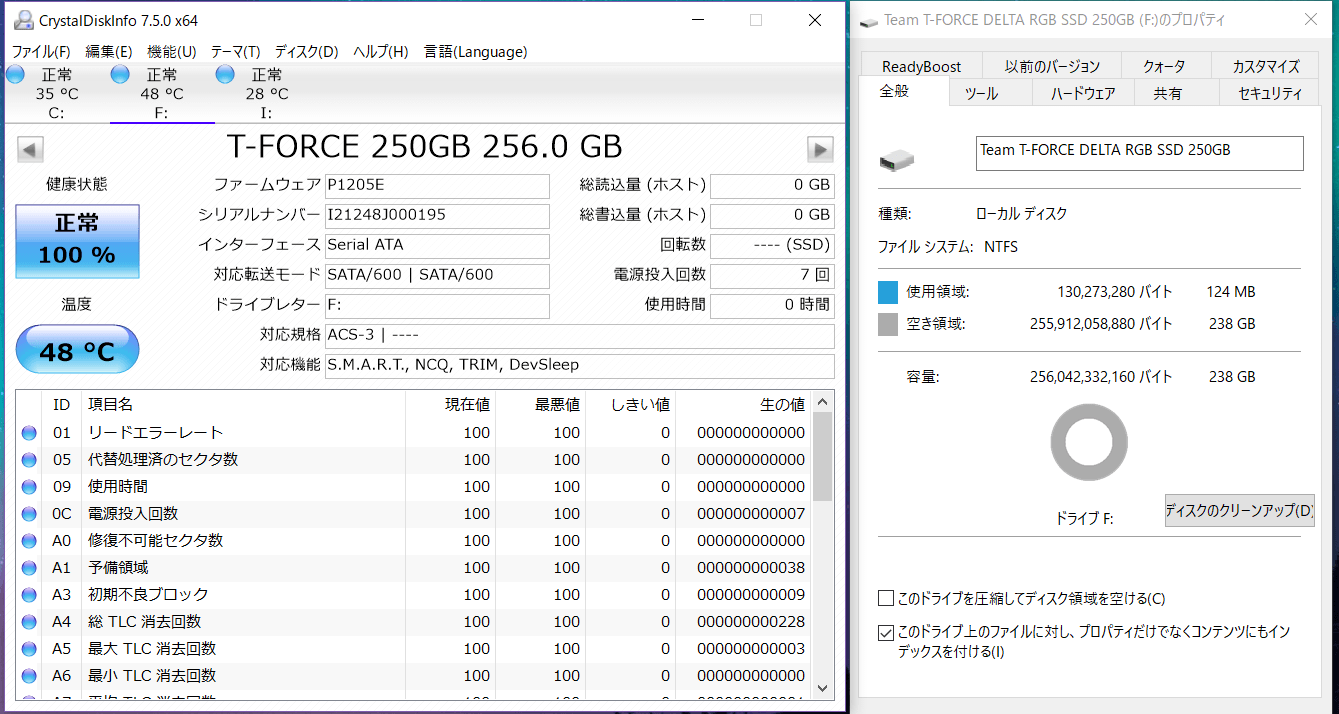The height and width of the screenshot is (714, 1339).
Task: Click the 生の値 column header
Action: click(x=744, y=404)
